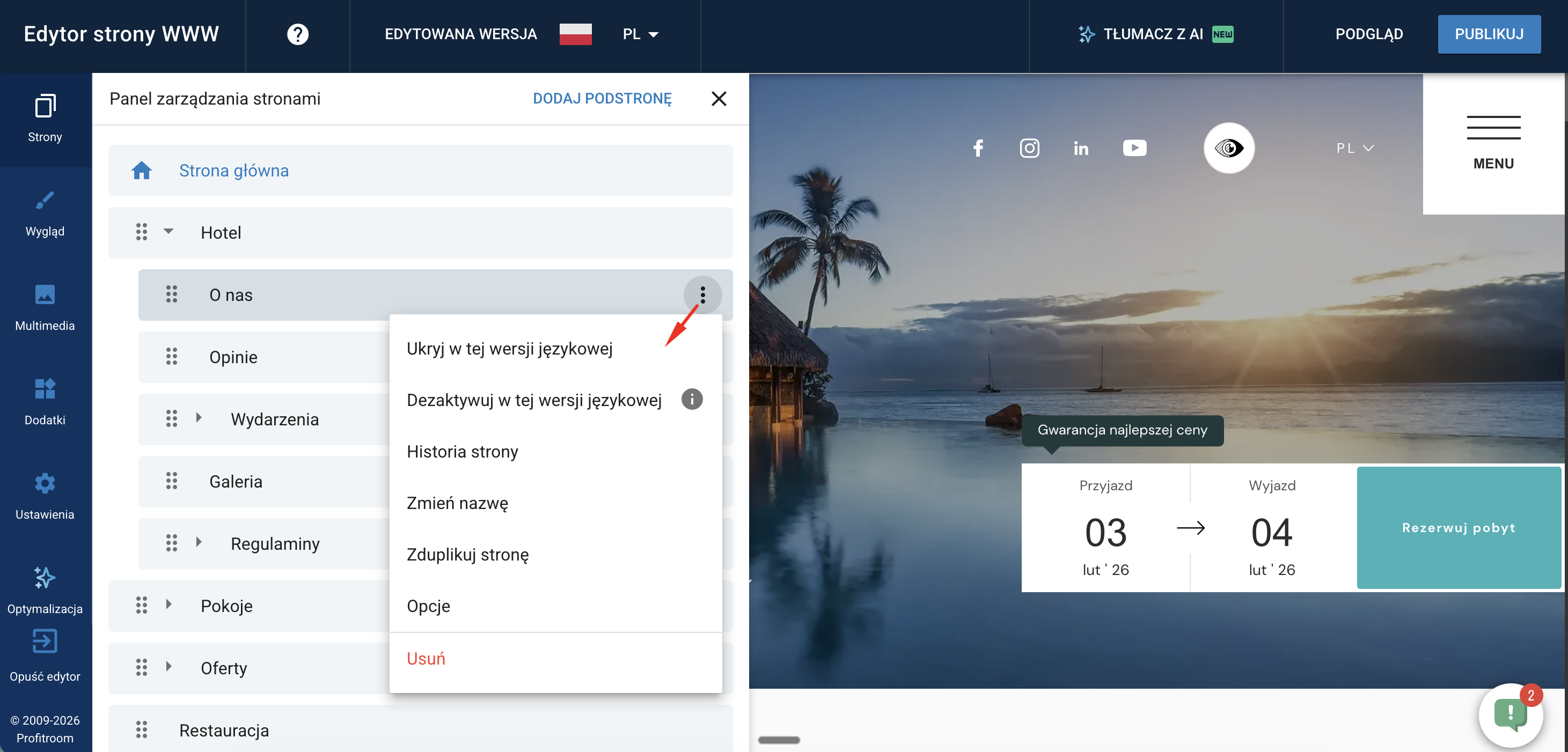The width and height of the screenshot is (1568, 752).
Task: Expand the Wydarzenia subtree
Action: (199, 418)
